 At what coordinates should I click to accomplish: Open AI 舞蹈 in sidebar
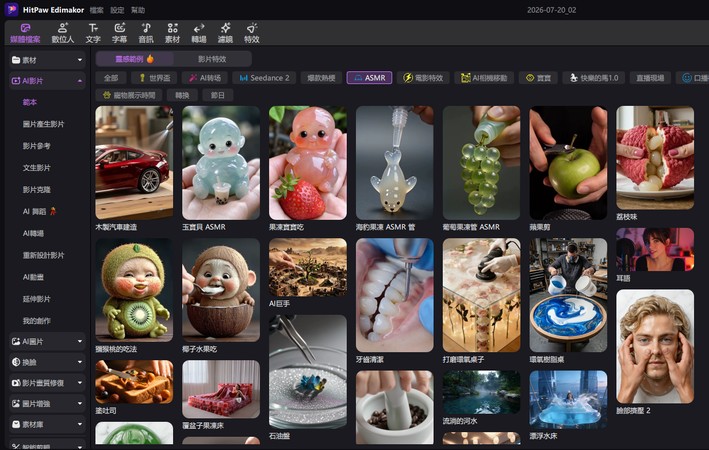pos(39,211)
